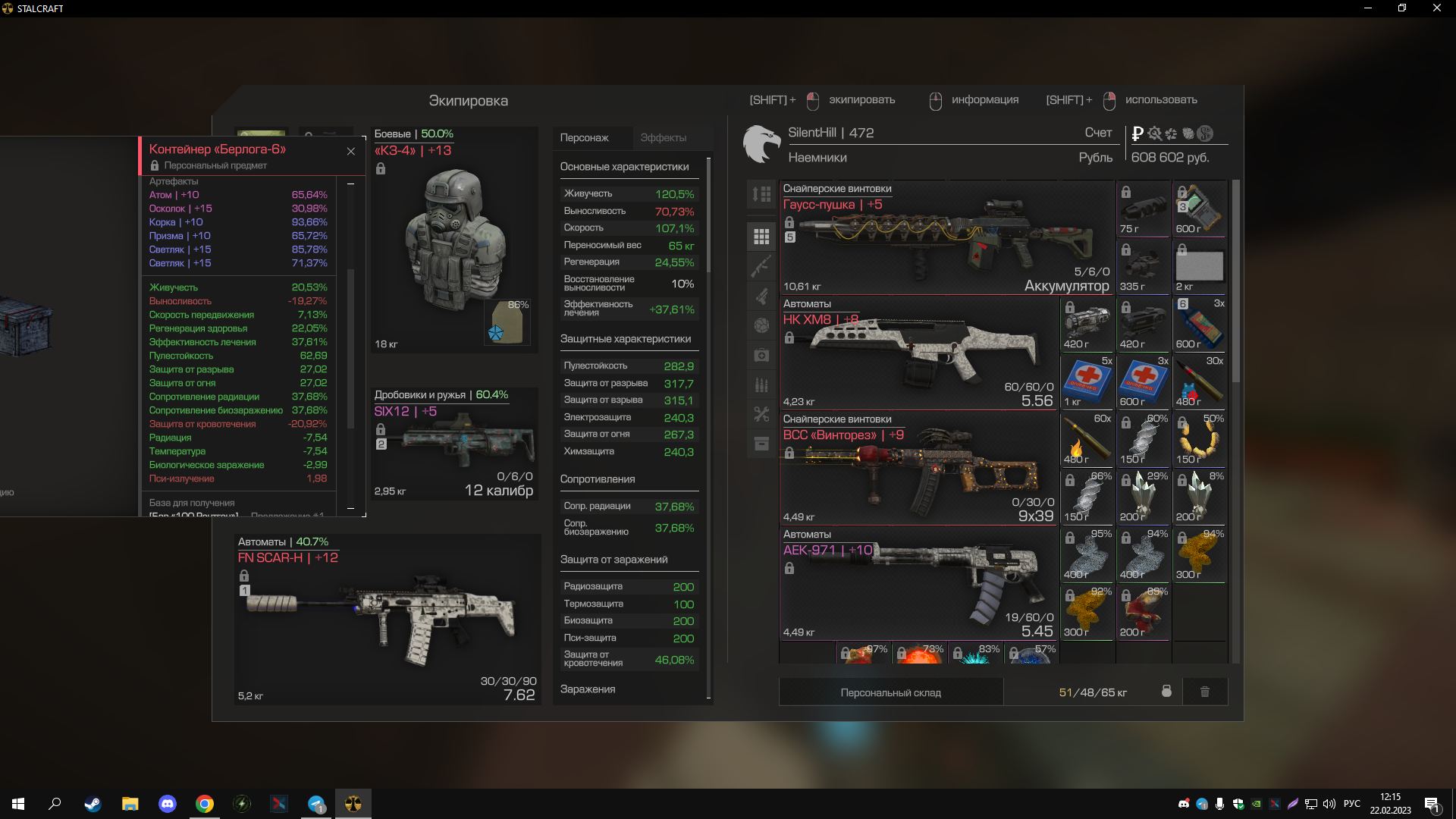Click the Радиозащита 200 stat row
The image size is (1456, 819).
[x=629, y=586]
